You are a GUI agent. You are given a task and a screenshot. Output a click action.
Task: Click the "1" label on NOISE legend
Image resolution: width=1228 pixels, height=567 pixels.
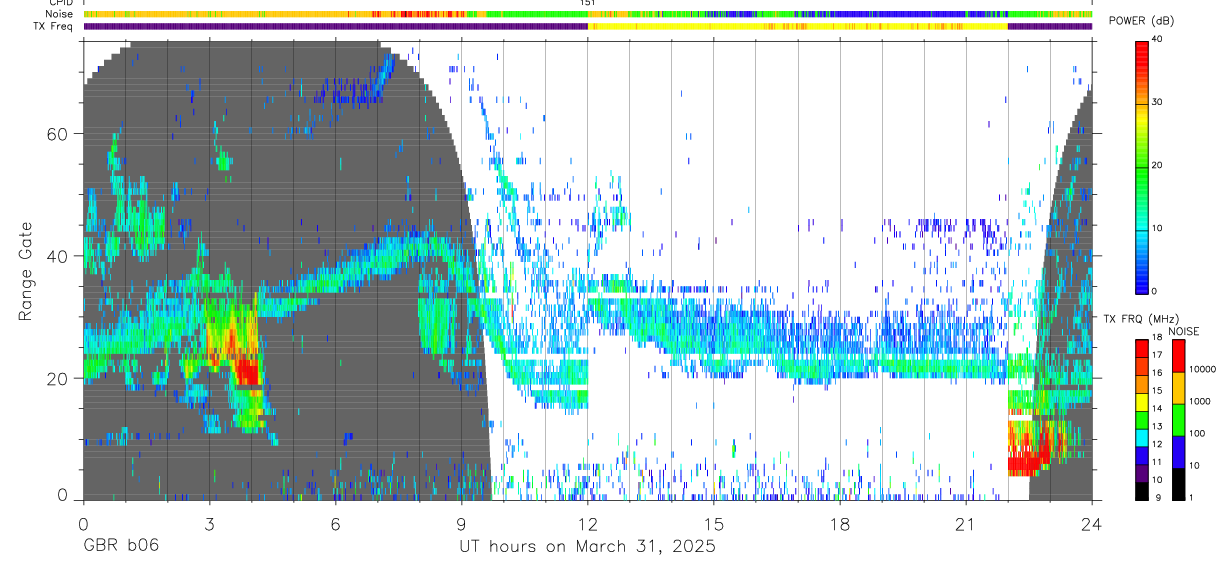[1192, 498]
